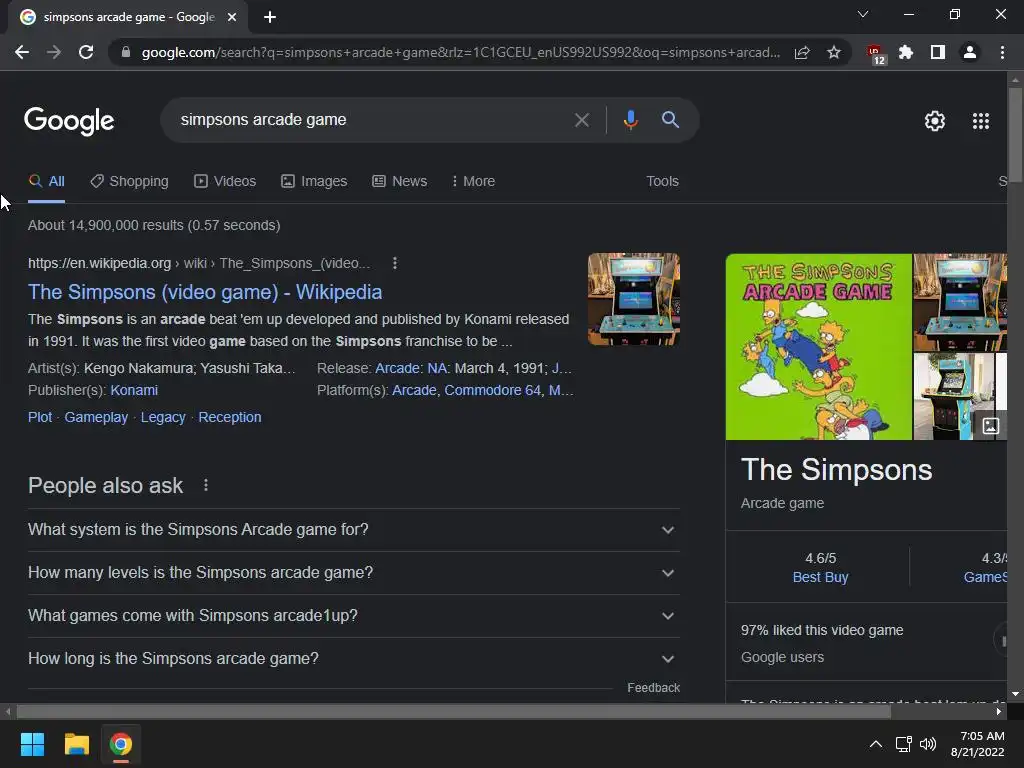This screenshot has height=768, width=1024.
Task: Click the horizontal scrollbar at page bottom
Action: 454,711
